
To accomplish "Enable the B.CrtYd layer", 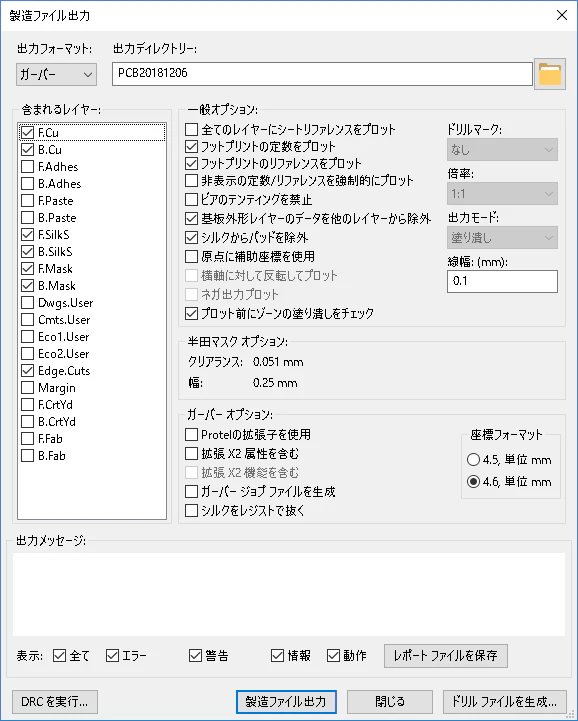I will (x=28, y=422).
